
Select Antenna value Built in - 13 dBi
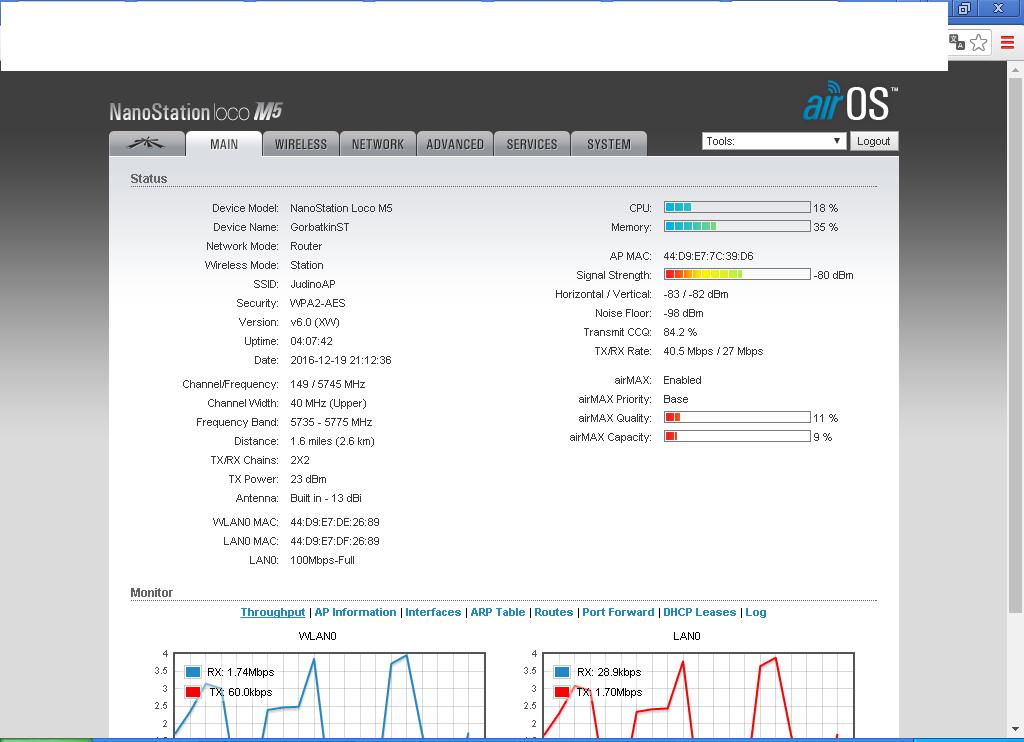(326, 498)
